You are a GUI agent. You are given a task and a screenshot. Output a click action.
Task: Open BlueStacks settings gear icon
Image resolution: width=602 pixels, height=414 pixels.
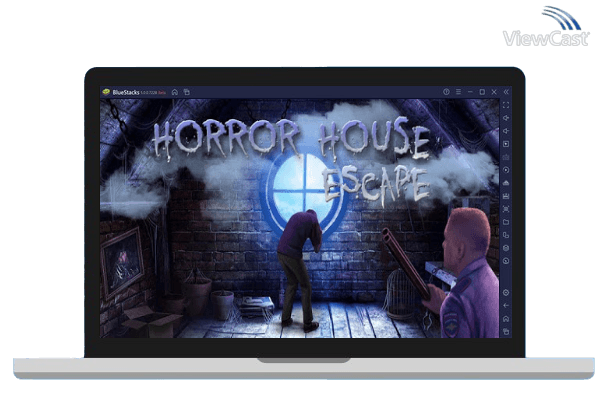point(506,293)
